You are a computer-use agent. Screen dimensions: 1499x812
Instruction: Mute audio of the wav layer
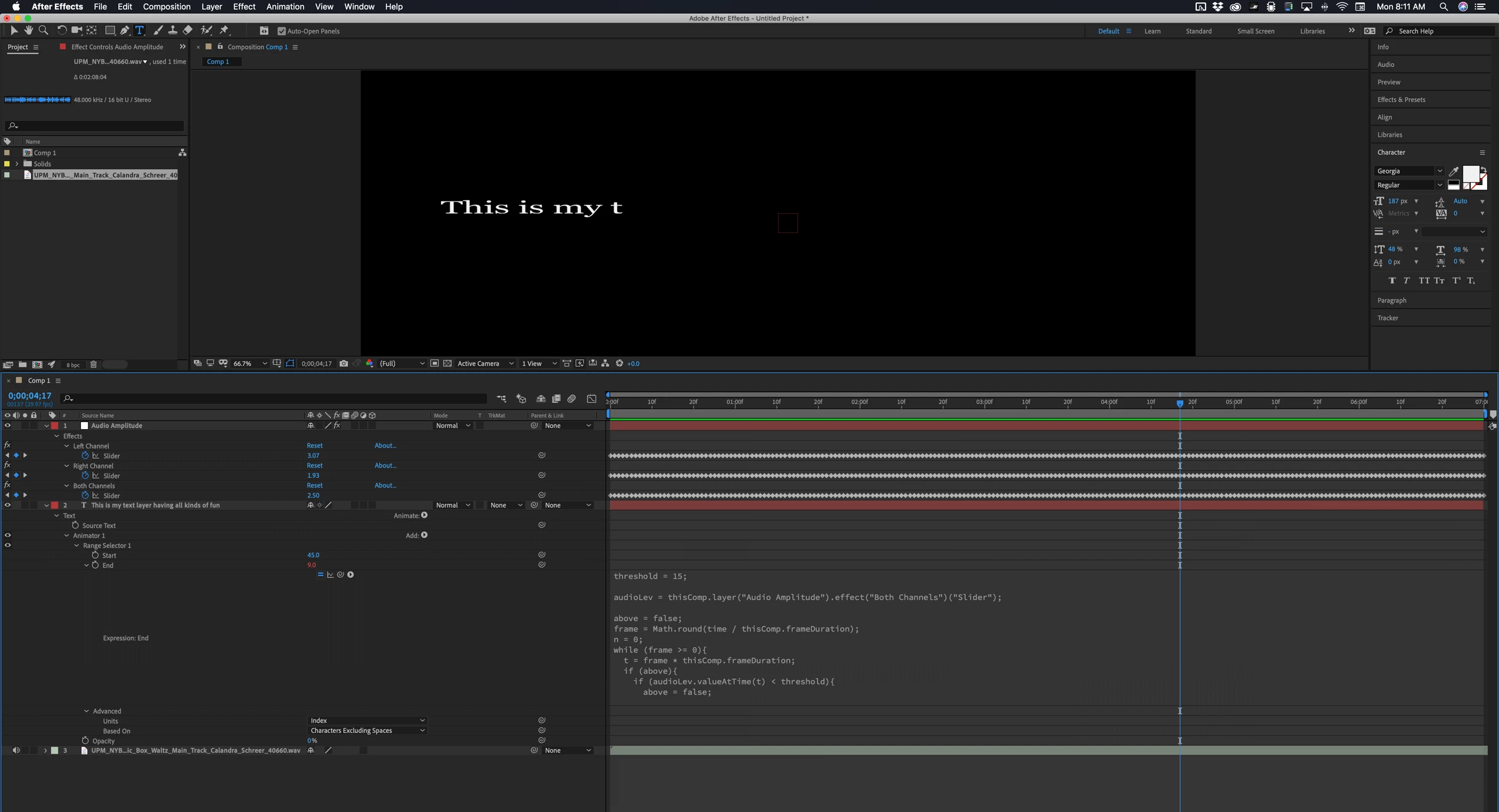16,750
